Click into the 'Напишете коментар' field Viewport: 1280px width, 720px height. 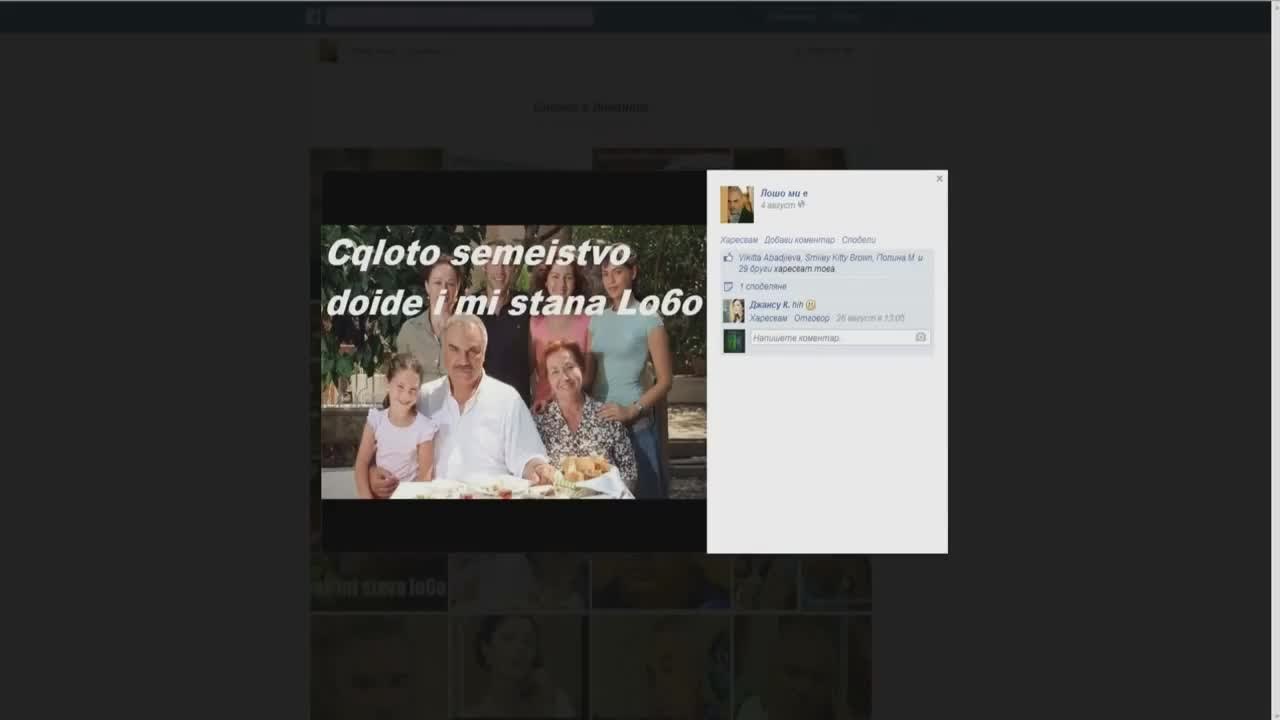830,338
